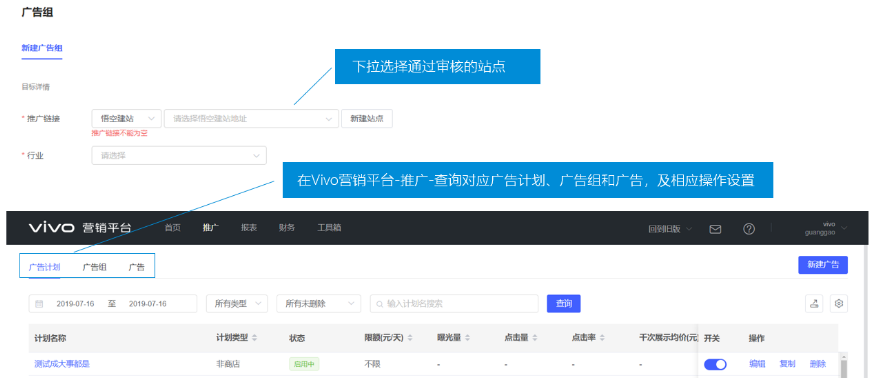The image size is (869, 392).
Task: Open the help question mark icon
Action: coord(749,229)
